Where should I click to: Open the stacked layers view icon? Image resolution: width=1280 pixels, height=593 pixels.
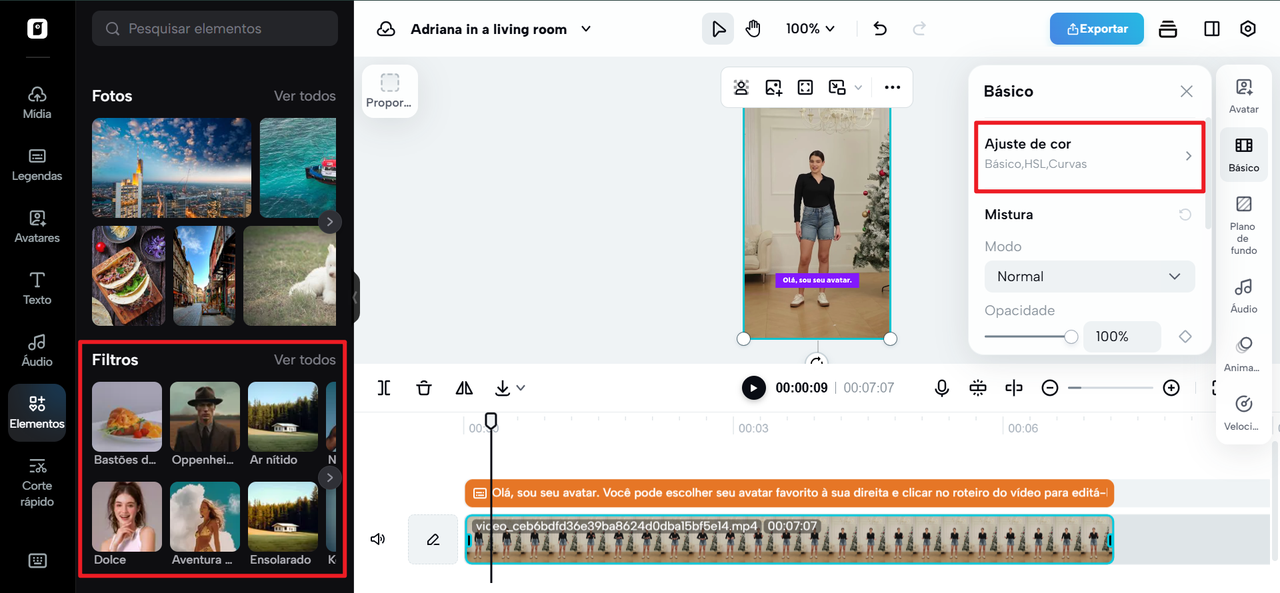(x=1168, y=29)
